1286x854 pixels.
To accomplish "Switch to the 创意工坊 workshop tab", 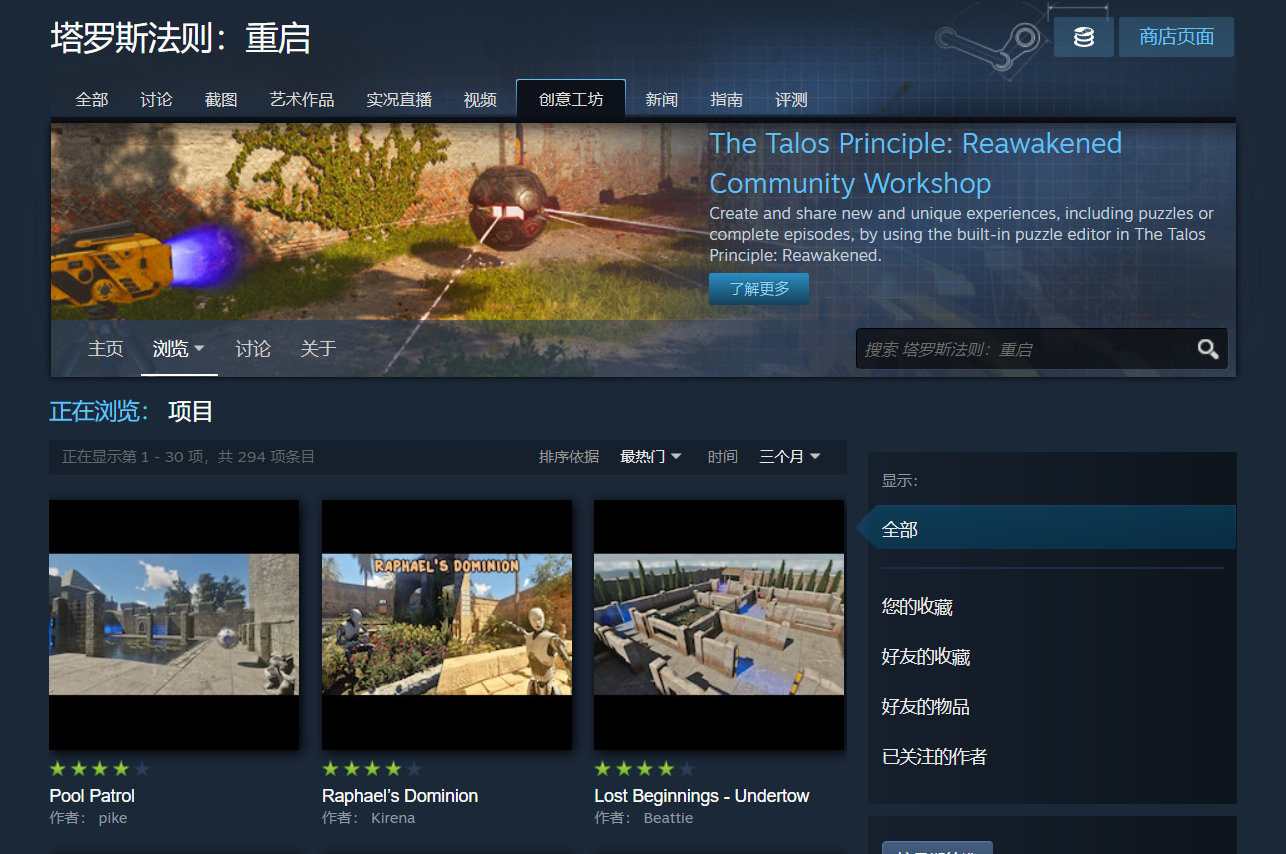I will tap(571, 99).
